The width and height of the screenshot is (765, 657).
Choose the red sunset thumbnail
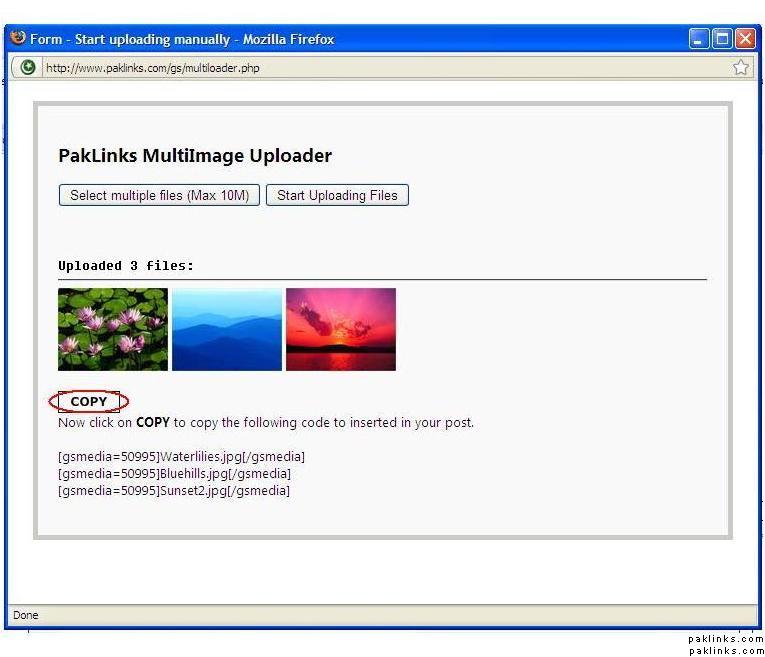[341, 329]
